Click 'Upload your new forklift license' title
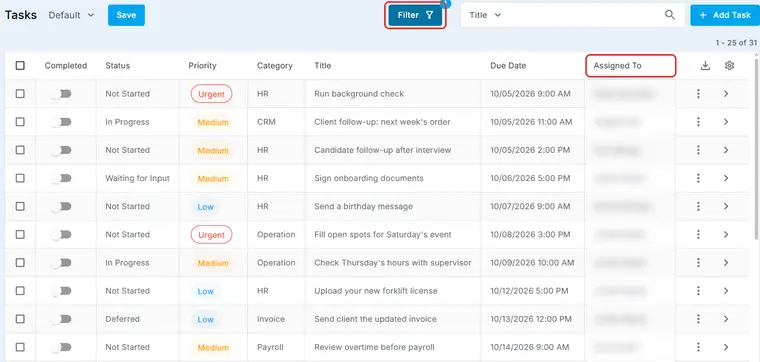Image resolution: width=760 pixels, height=362 pixels. pyautogui.click(x=376, y=291)
